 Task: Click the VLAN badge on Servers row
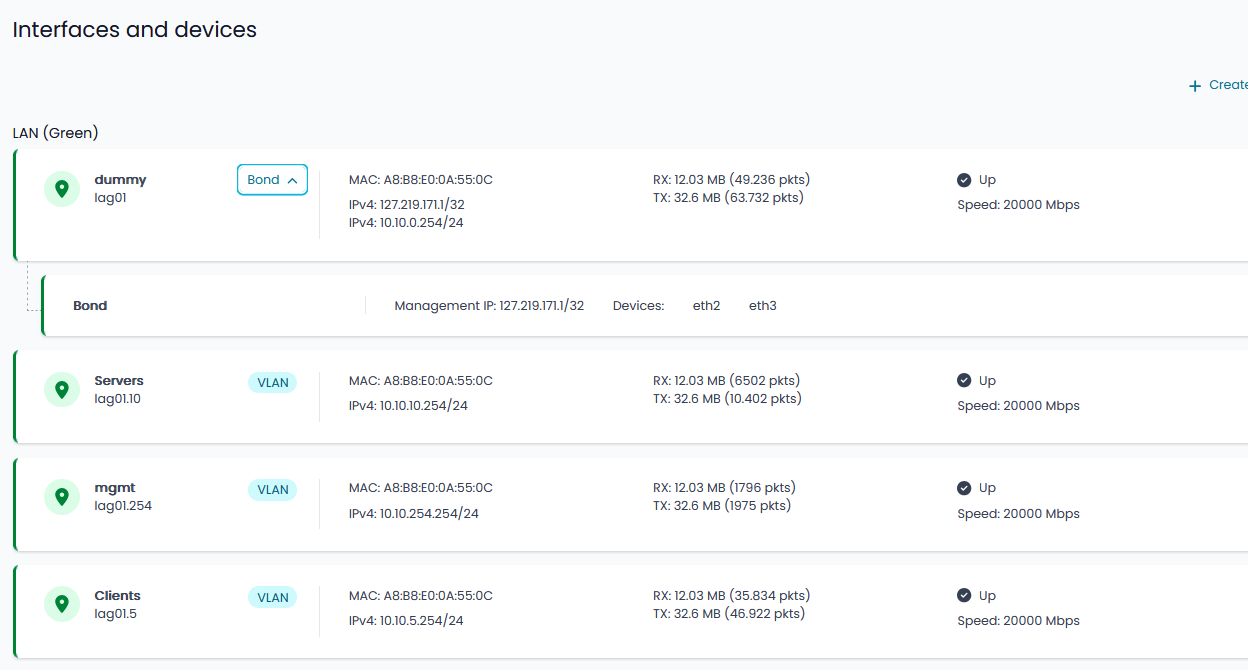click(x=272, y=382)
